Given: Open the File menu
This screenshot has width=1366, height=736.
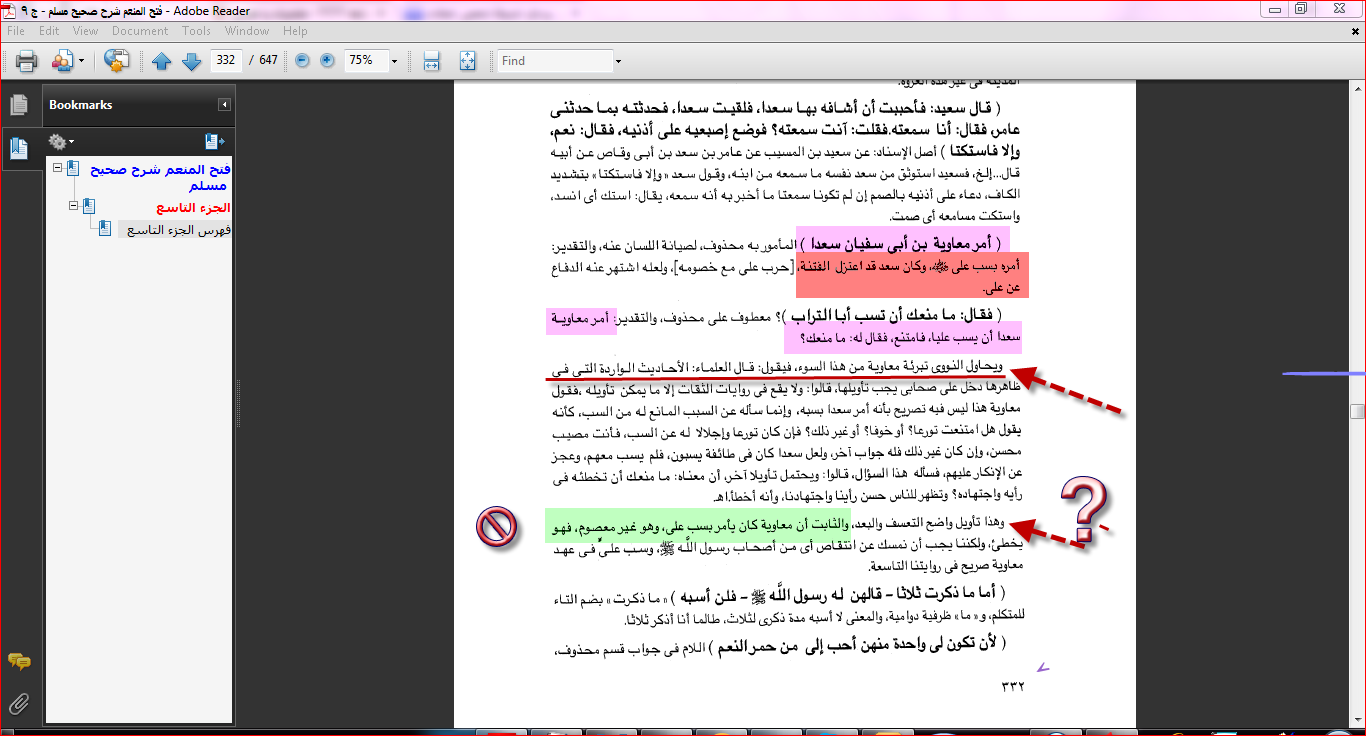Looking at the screenshot, I should click(x=16, y=31).
